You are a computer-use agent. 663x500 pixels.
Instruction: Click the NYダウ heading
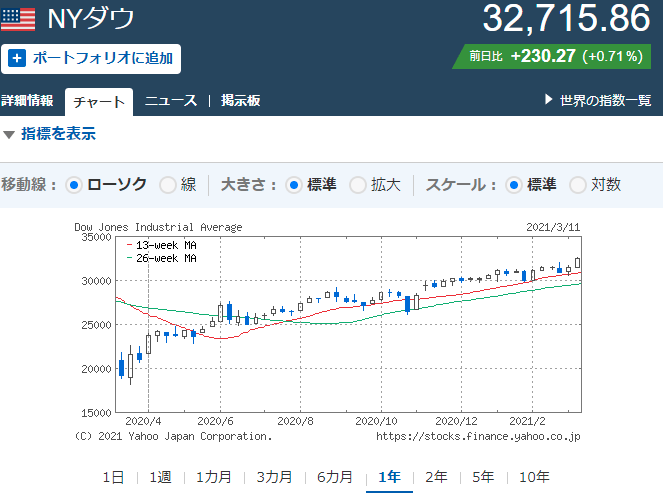tap(90, 19)
